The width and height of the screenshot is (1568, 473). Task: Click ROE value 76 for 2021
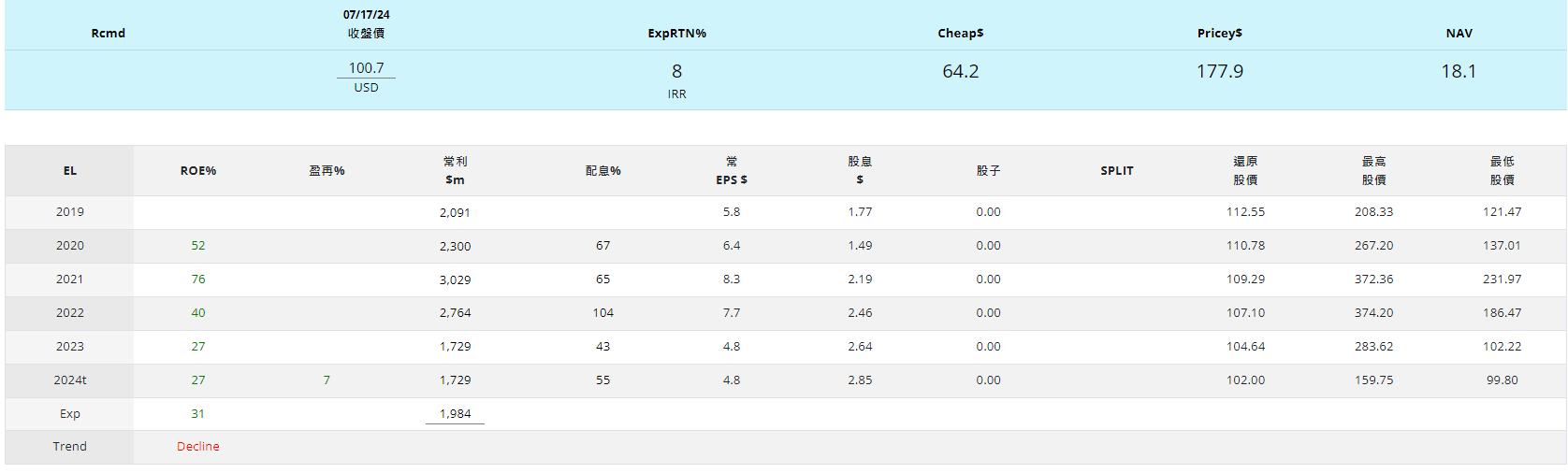[x=198, y=279]
